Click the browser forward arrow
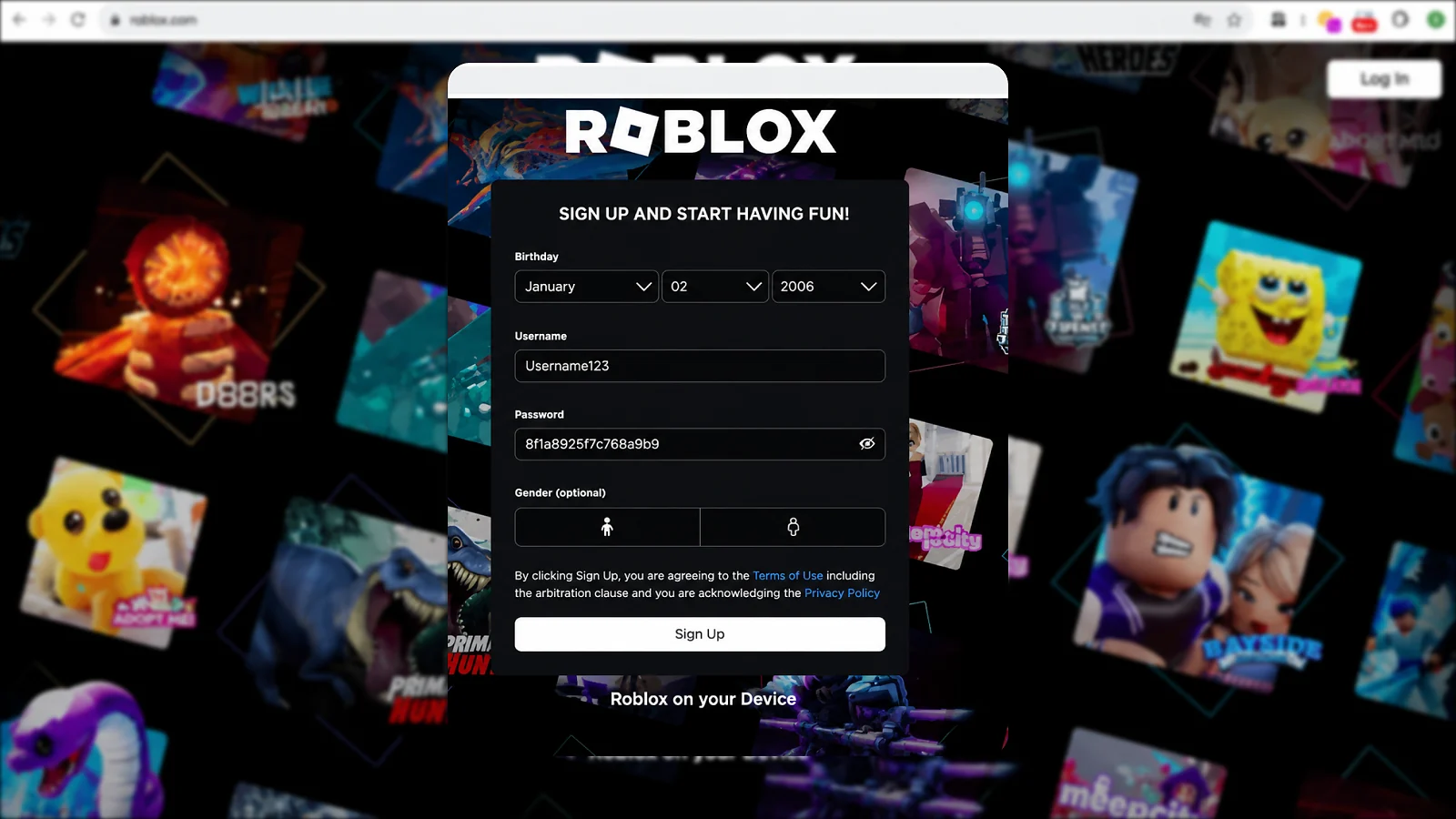The height and width of the screenshot is (819, 1456). point(49,19)
